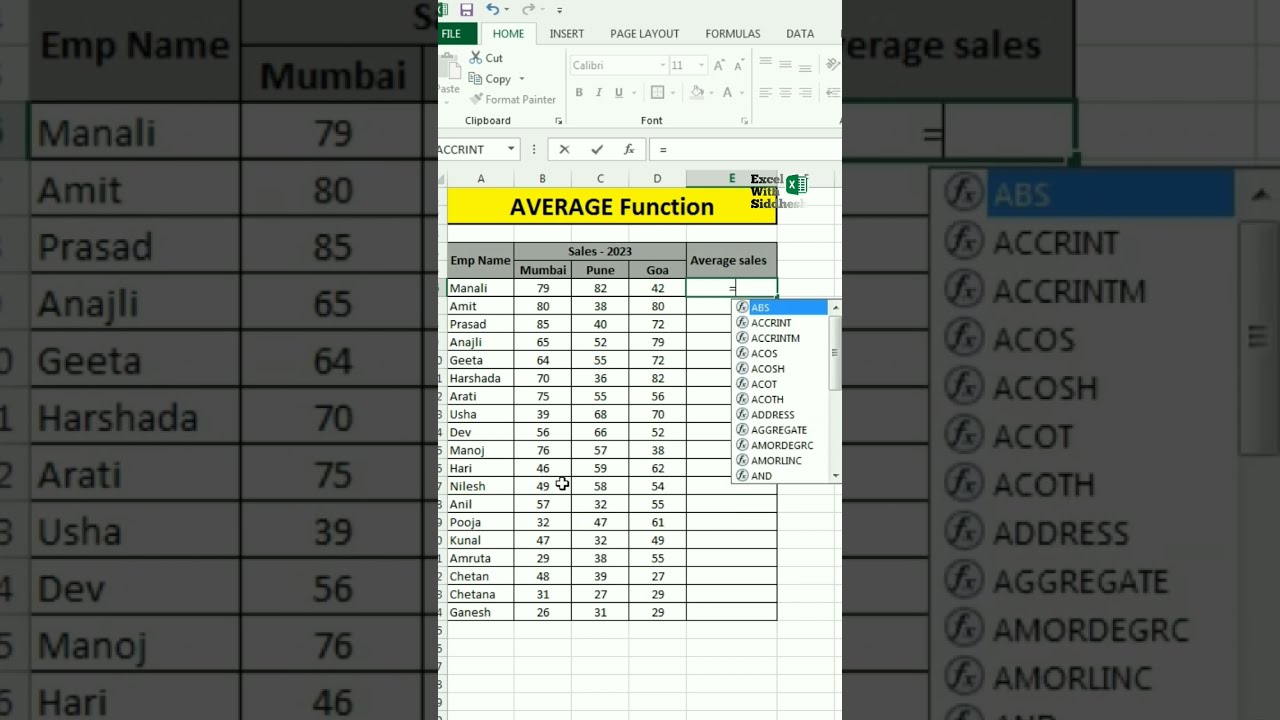Click the text Orientation icon
1280x720 pixels.
pyautogui.click(x=832, y=65)
